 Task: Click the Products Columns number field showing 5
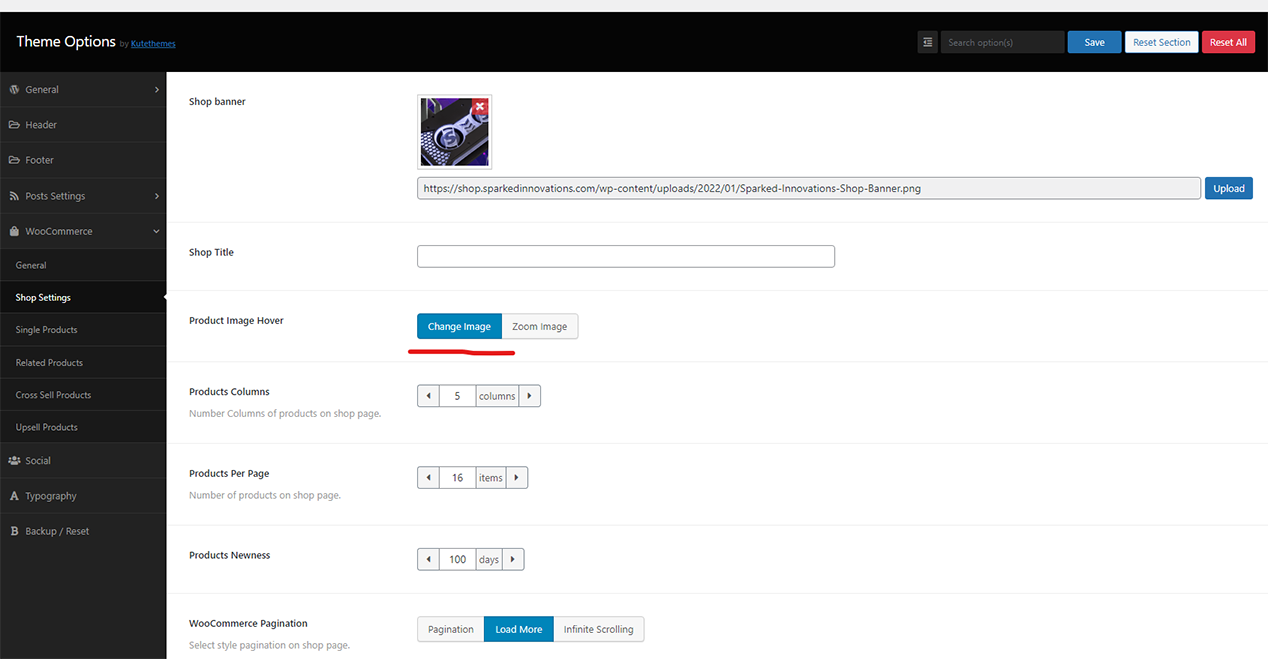coord(457,396)
